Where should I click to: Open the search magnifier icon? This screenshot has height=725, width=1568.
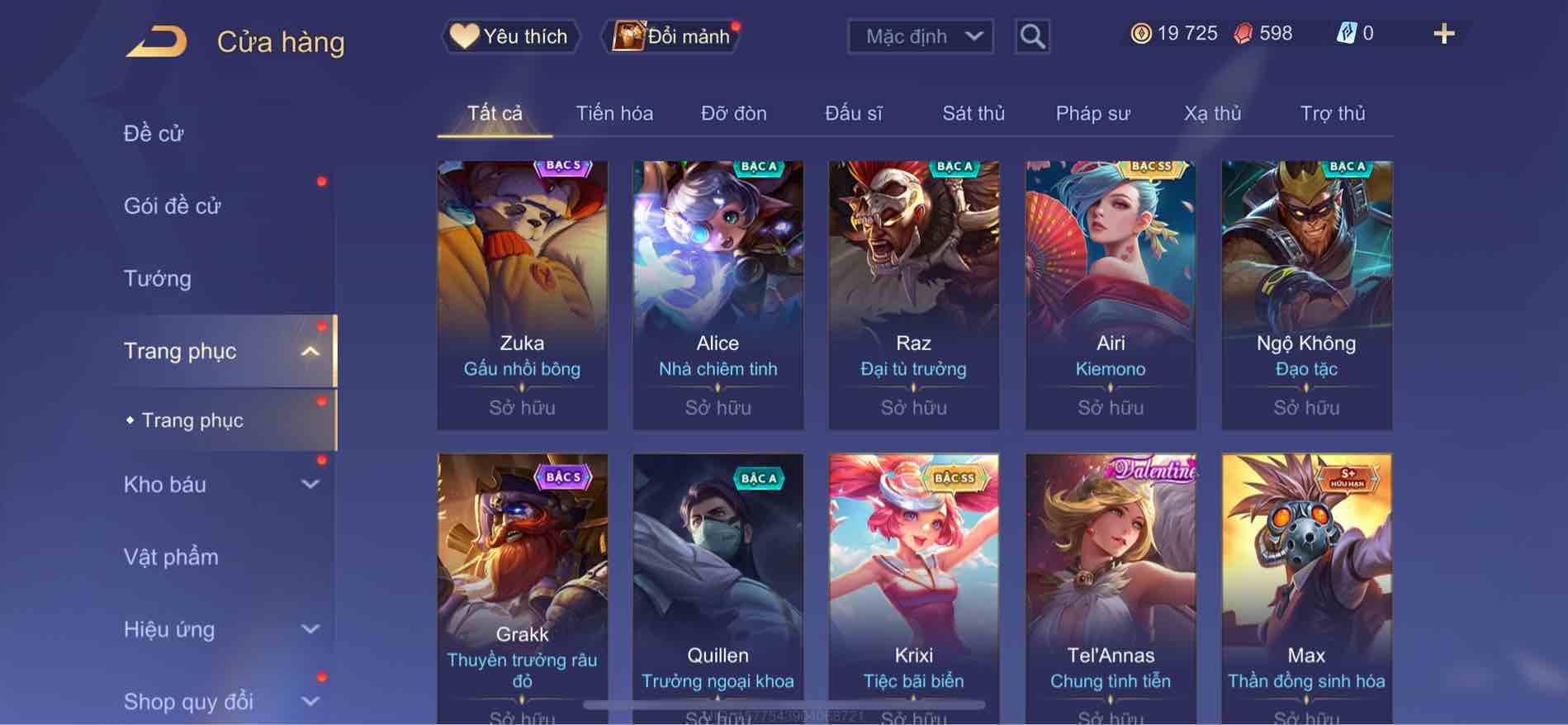[1032, 36]
